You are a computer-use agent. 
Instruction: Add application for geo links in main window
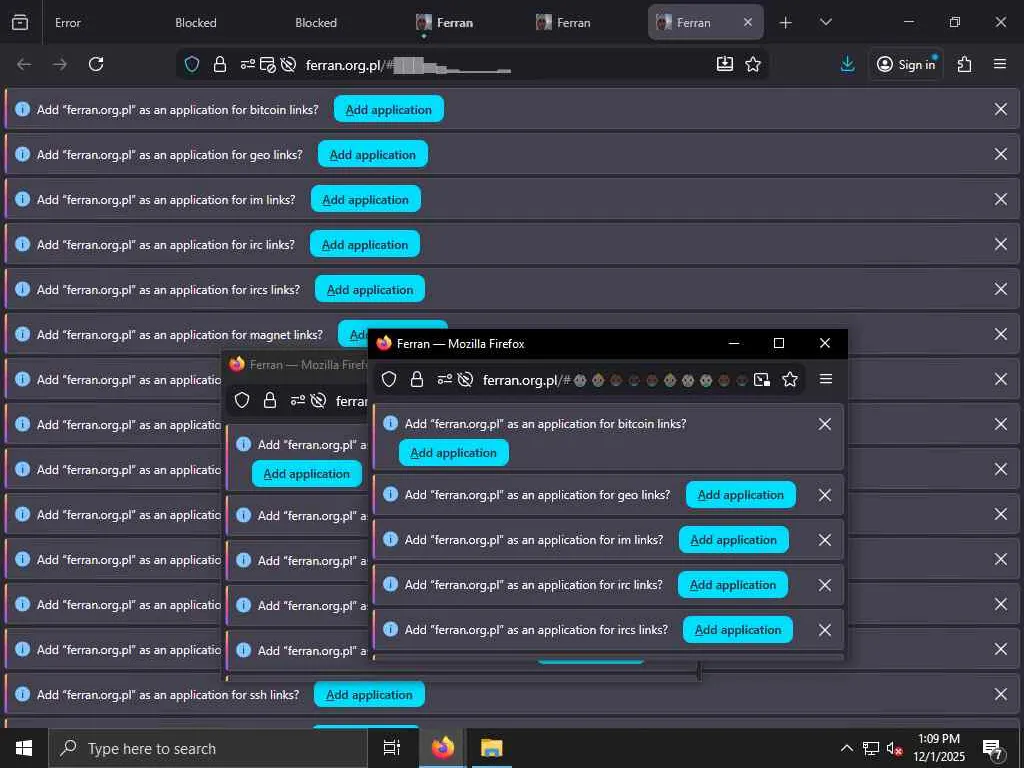pos(372,154)
